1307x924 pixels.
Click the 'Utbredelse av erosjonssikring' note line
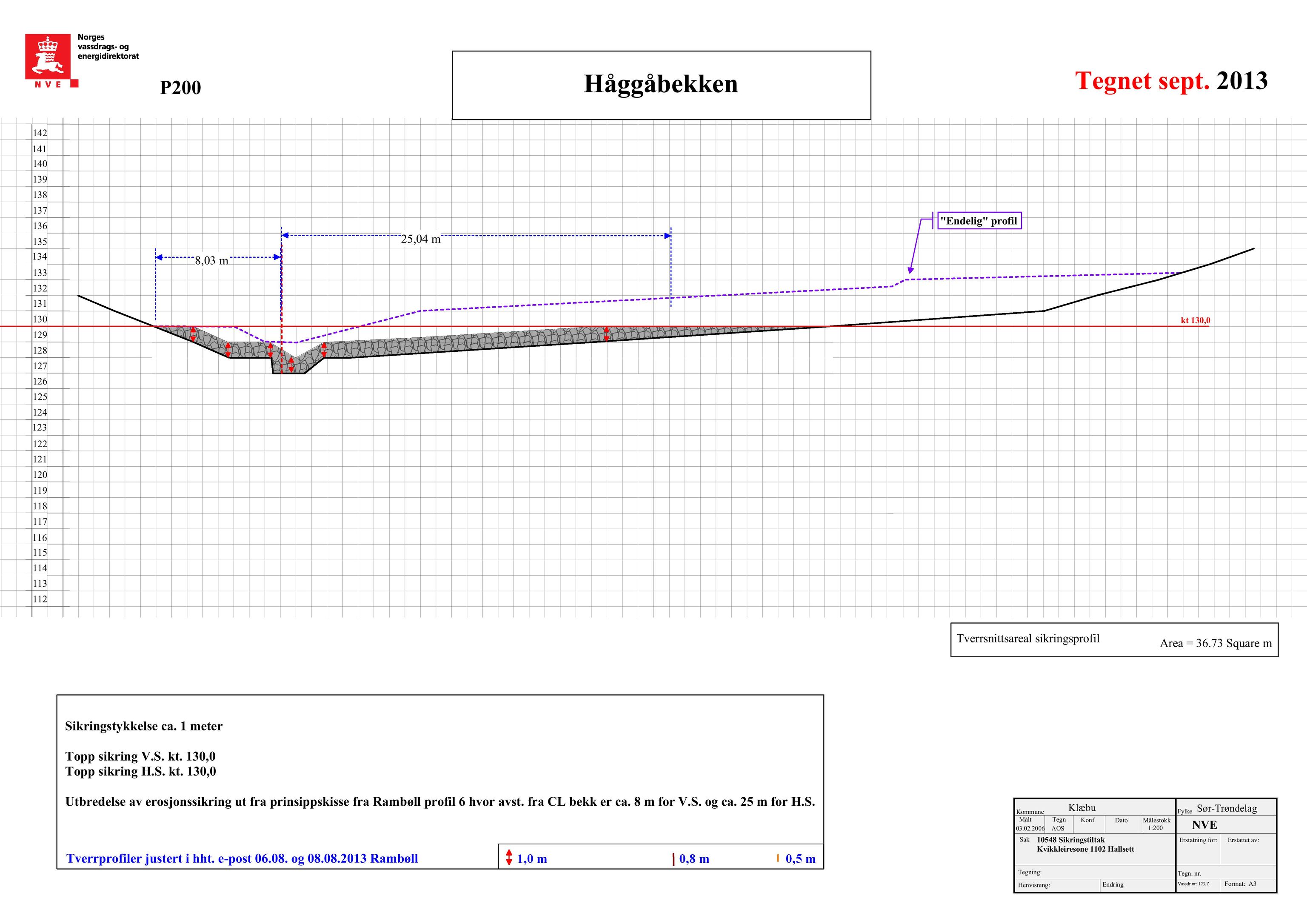440,802
